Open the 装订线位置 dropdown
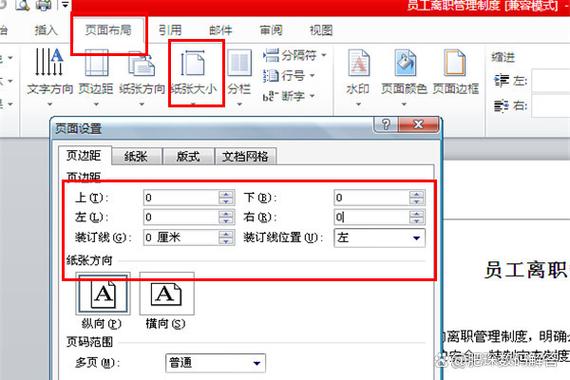 [x=379, y=238]
